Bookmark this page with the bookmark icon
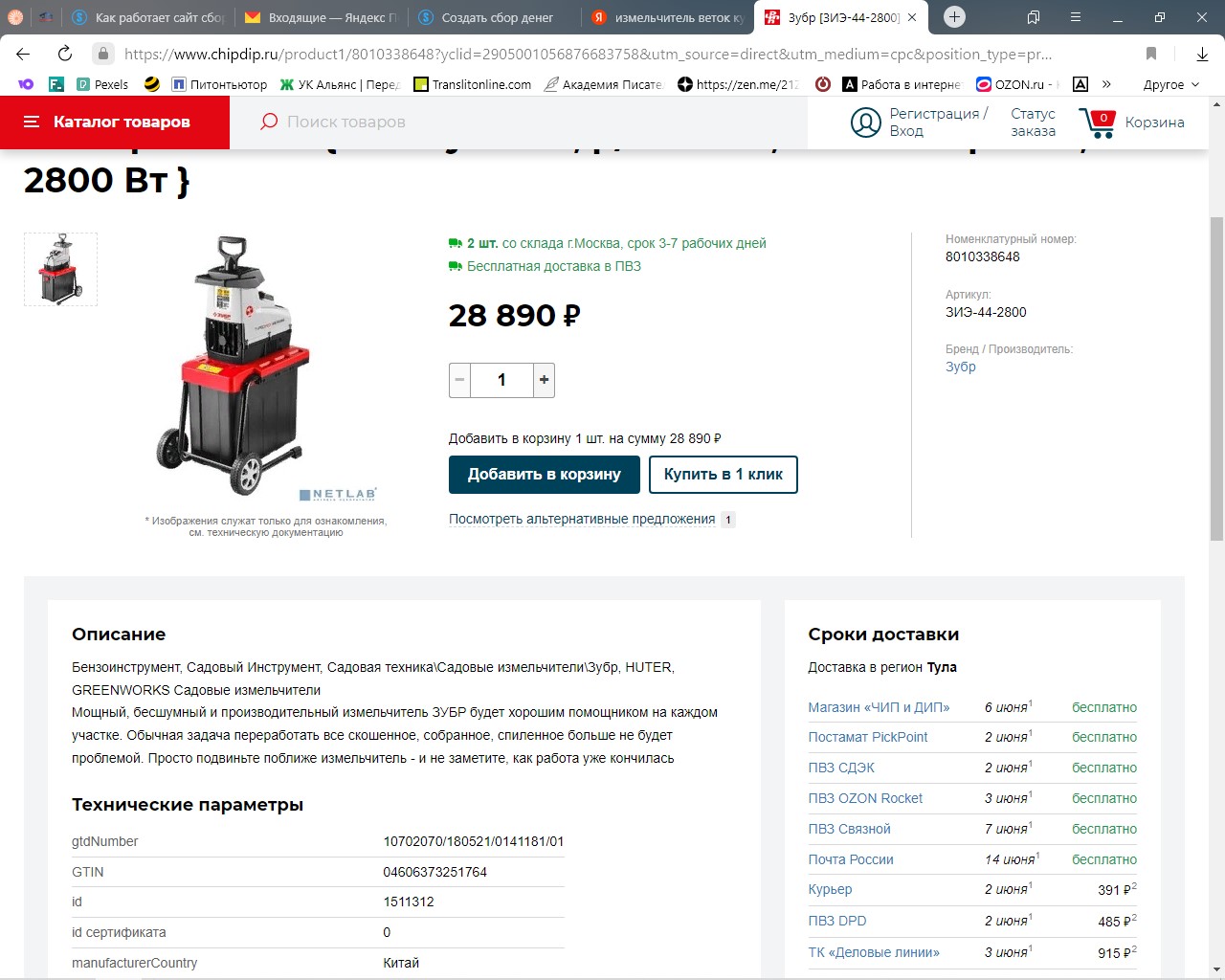Viewport: 1225px width, 980px height. [x=1151, y=54]
